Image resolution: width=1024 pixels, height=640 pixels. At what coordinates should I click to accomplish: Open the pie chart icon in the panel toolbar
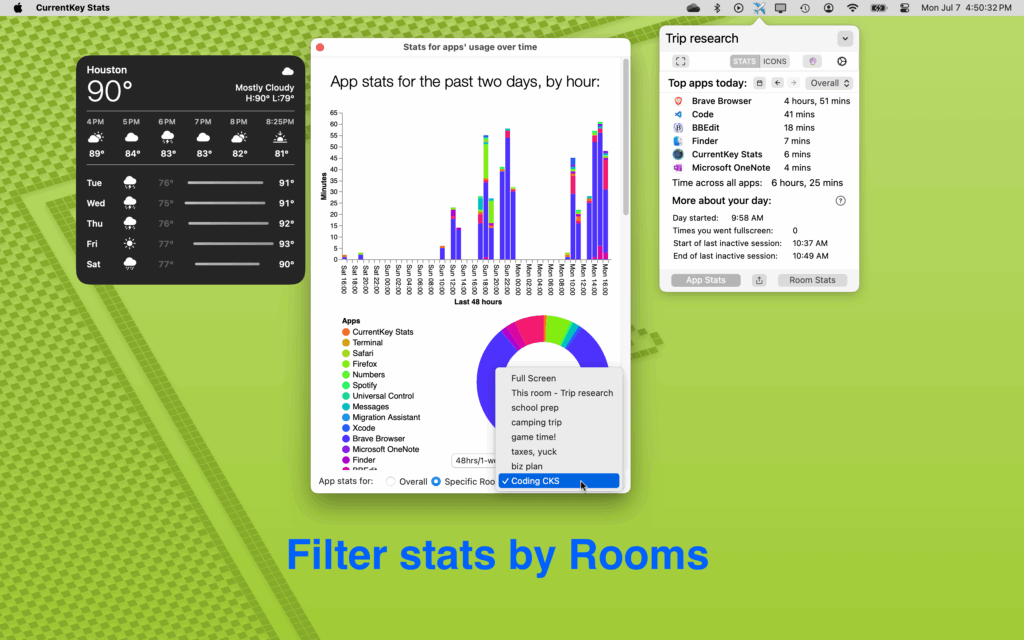click(841, 61)
